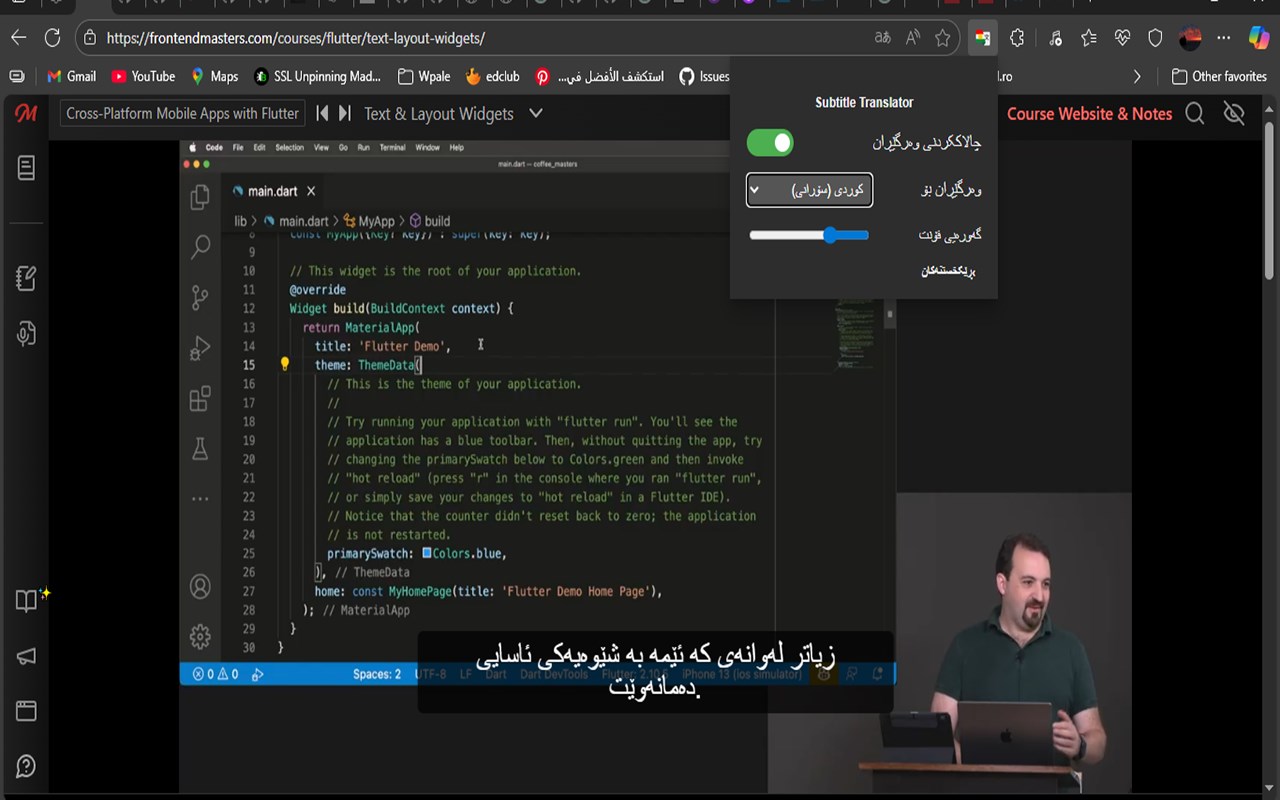The width and height of the screenshot is (1280, 800).
Task: Open the edclub bookmark
Action: tap(492, 76)
